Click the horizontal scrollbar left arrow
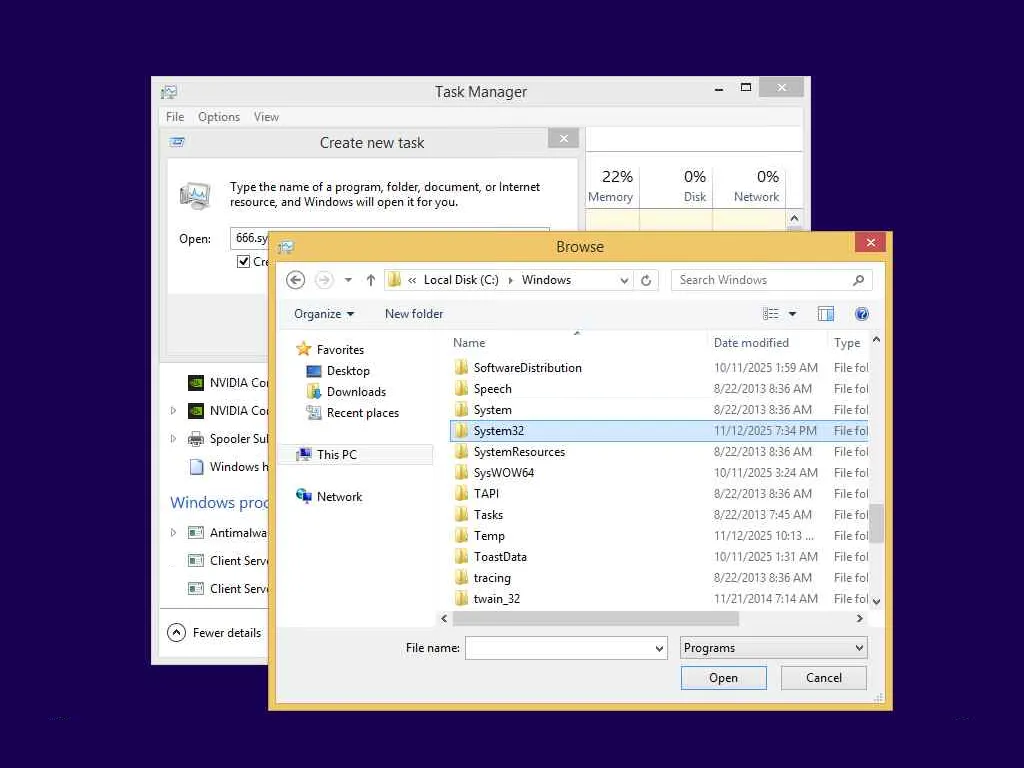 click(x=444, y=618)
